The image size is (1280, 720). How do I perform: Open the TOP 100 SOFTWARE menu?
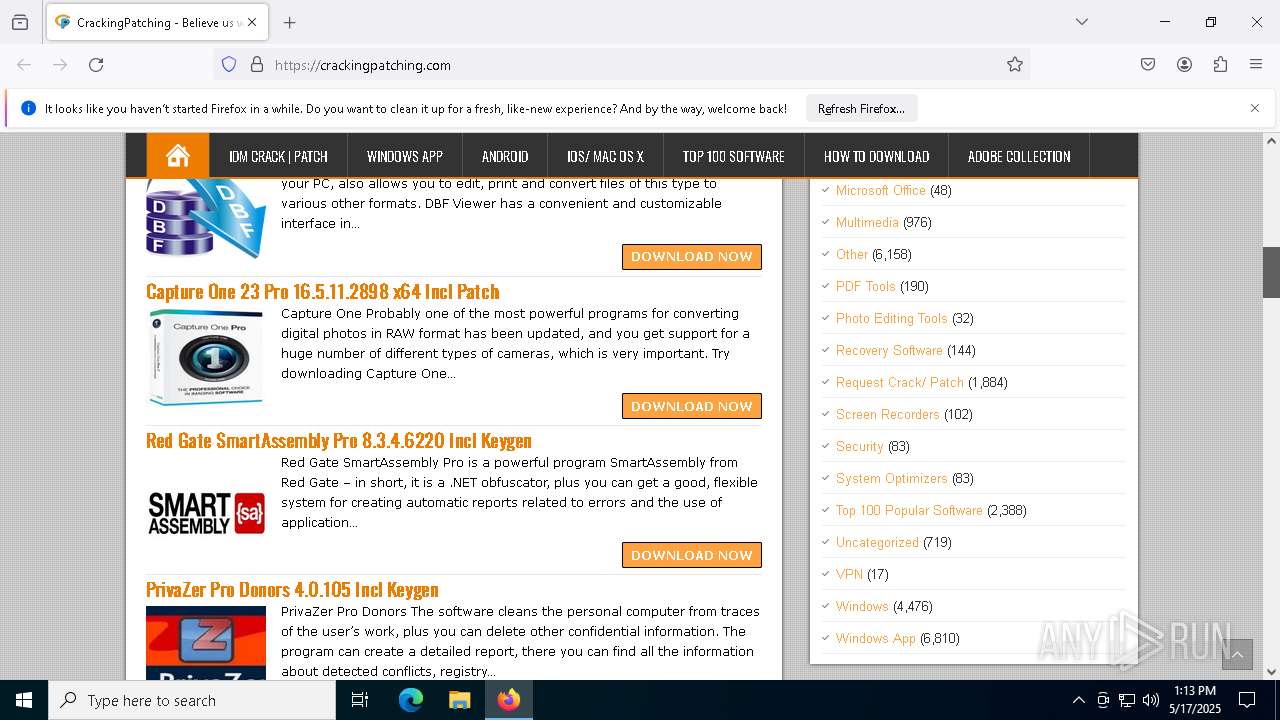pyautogui.click(x=734, y=156)
